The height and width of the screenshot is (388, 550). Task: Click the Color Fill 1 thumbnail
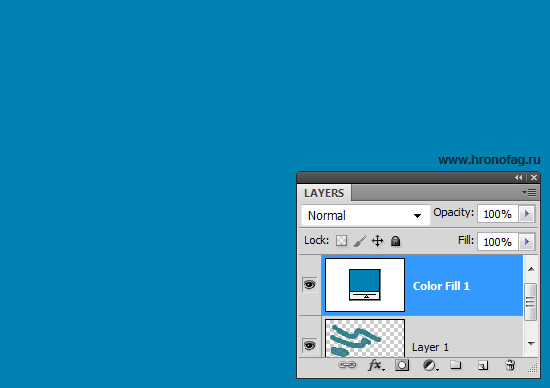365,285
